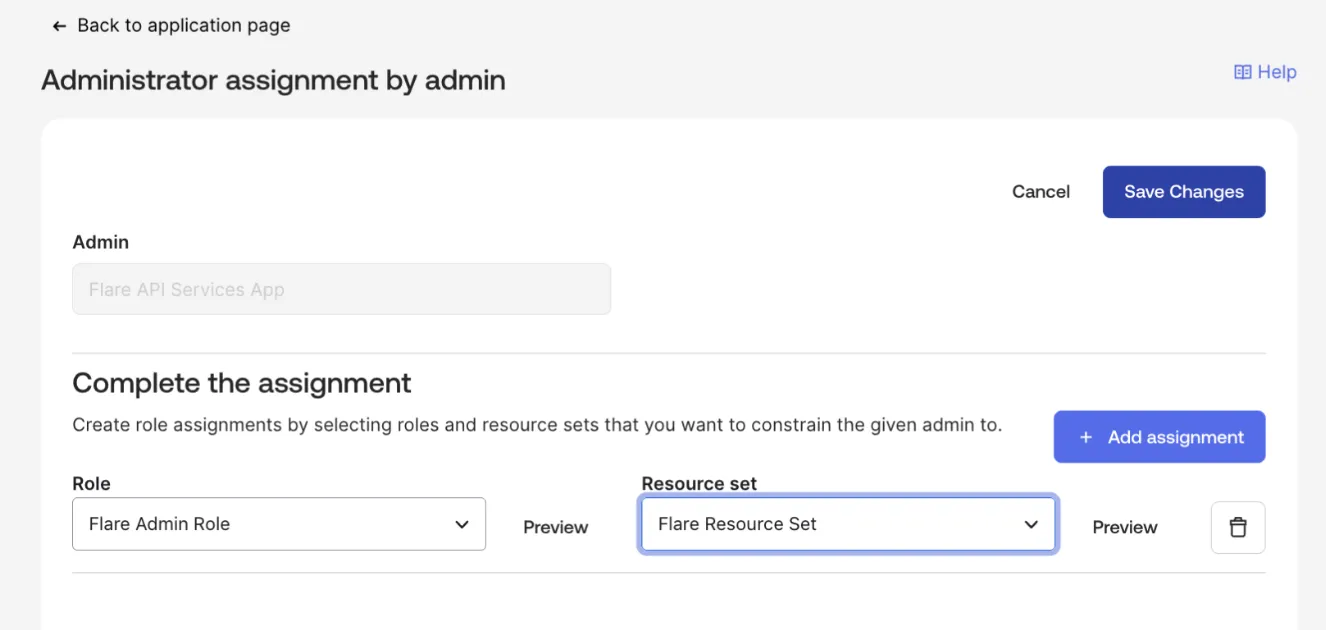This screenshot has height=630, width=1326.
Task: Click the 'Role' field label
Action: tap(92, 483)
